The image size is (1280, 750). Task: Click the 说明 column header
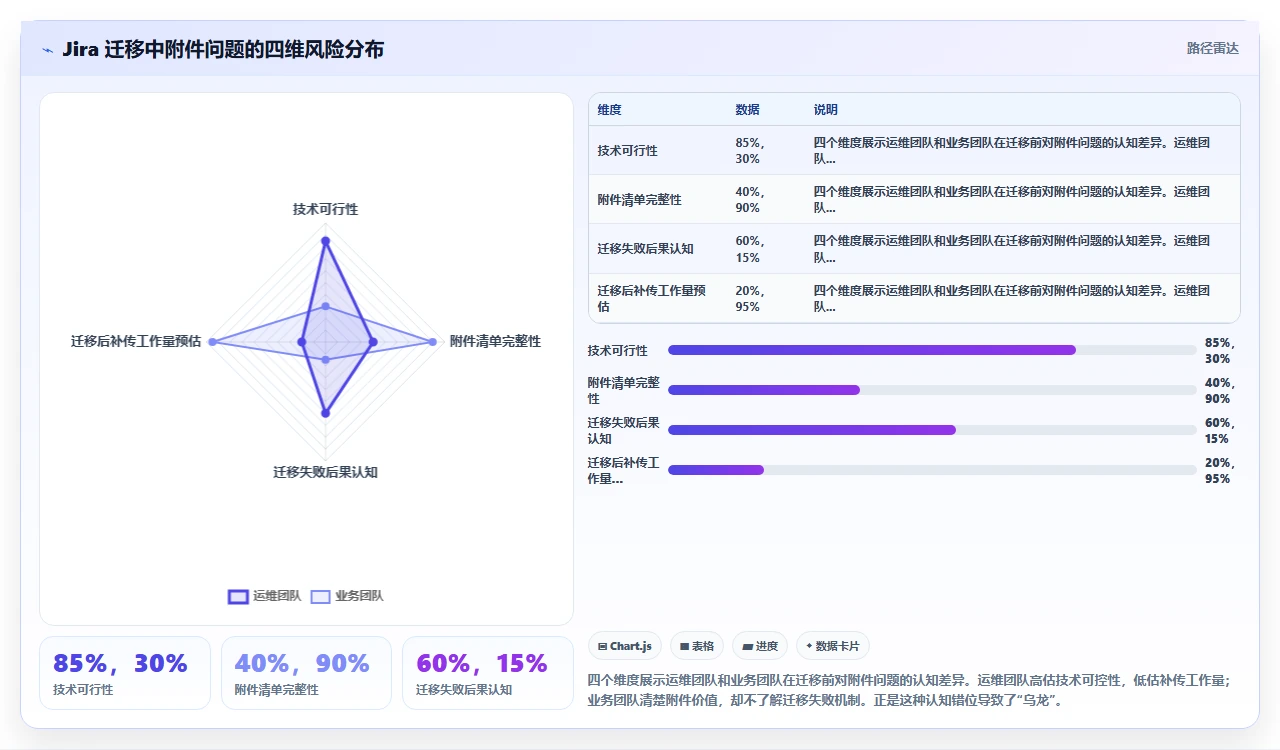click(x=825, y=110)
